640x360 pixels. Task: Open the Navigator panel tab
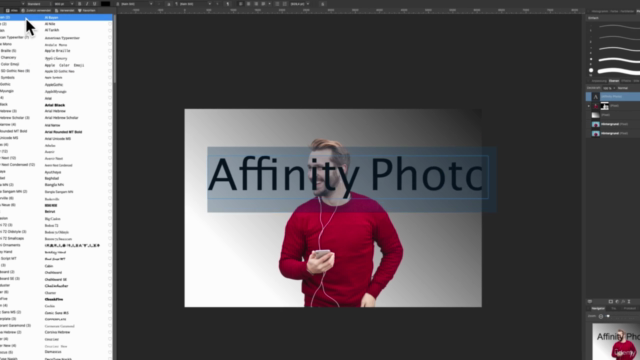(598, 309)
